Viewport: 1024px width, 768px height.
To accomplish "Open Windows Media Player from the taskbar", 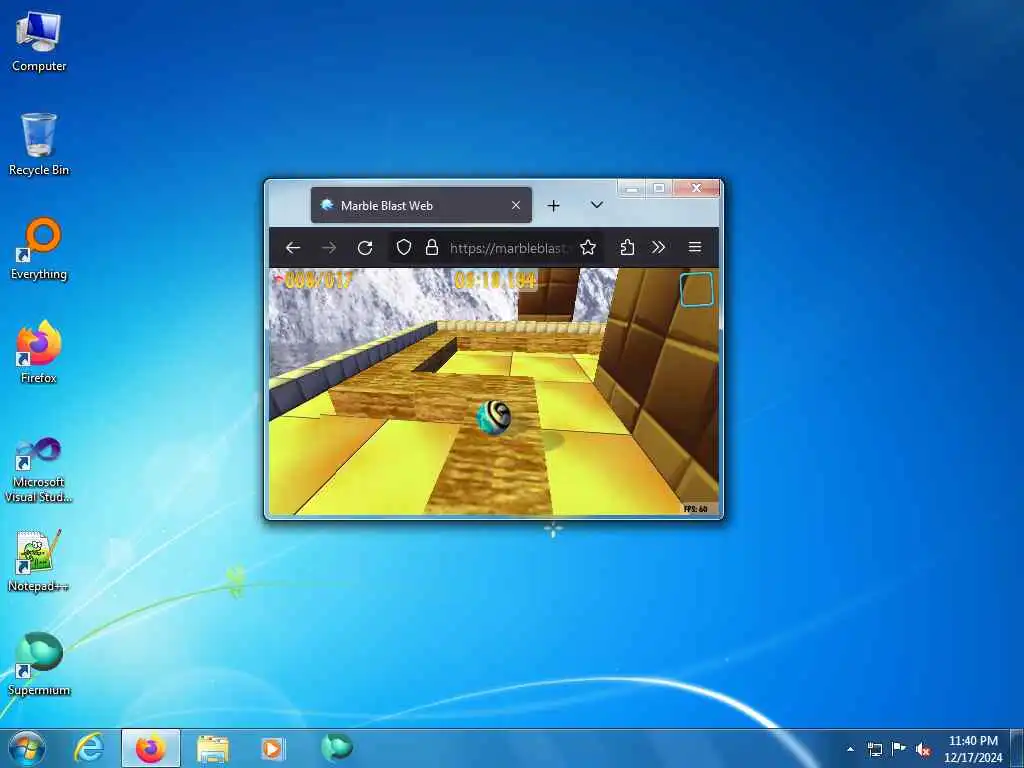I will tap(272, 748).
